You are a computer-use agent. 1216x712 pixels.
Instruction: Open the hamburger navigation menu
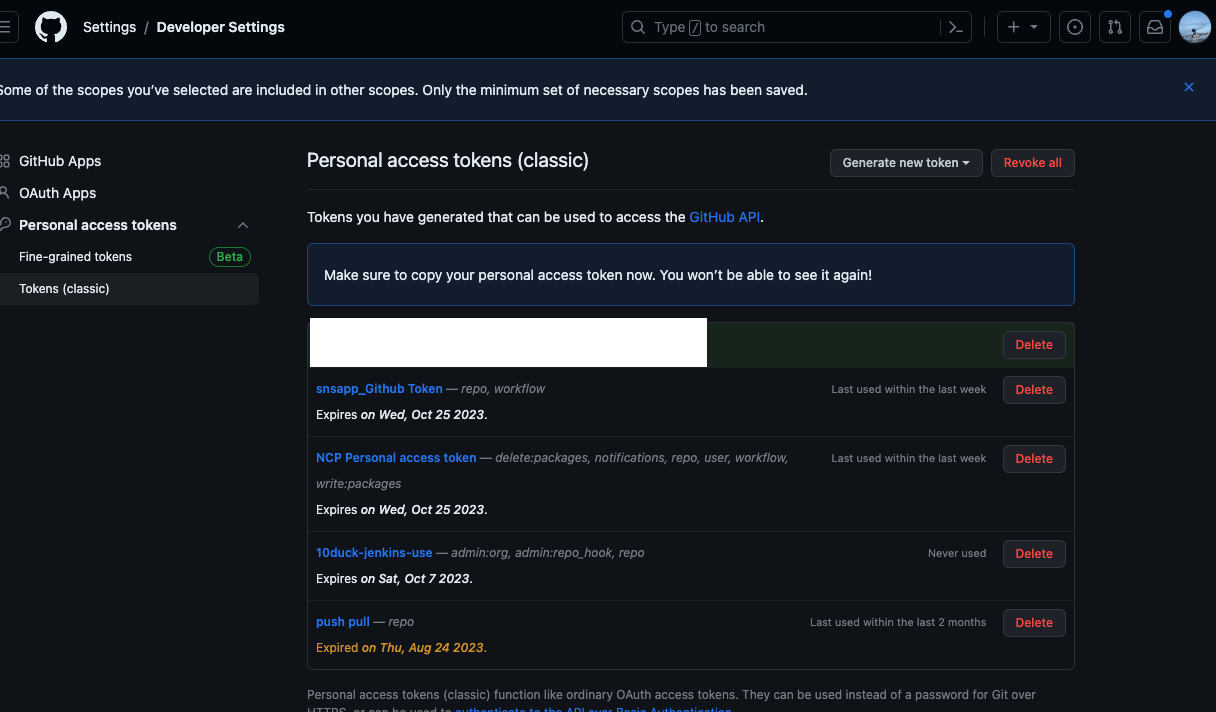(x=6, y=27)
